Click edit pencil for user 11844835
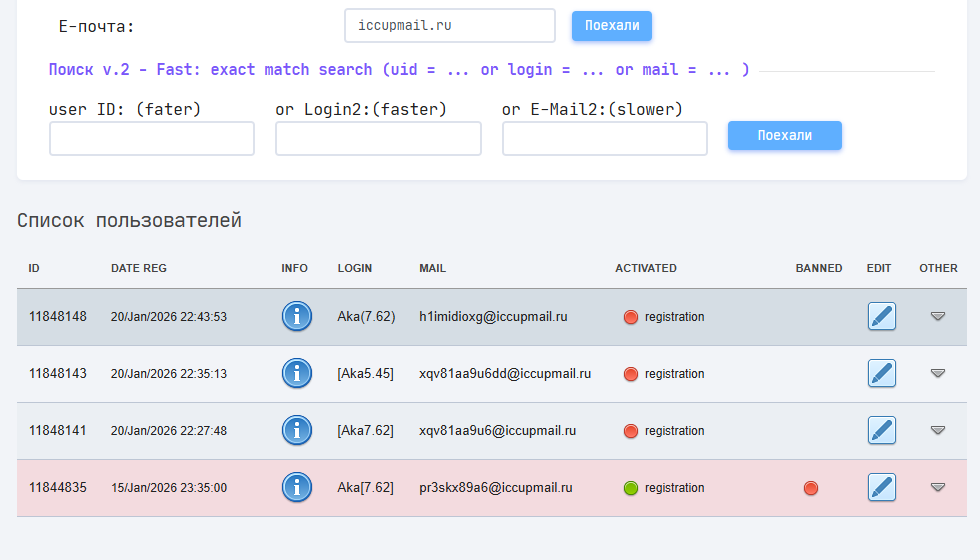 tap(881, 488)
